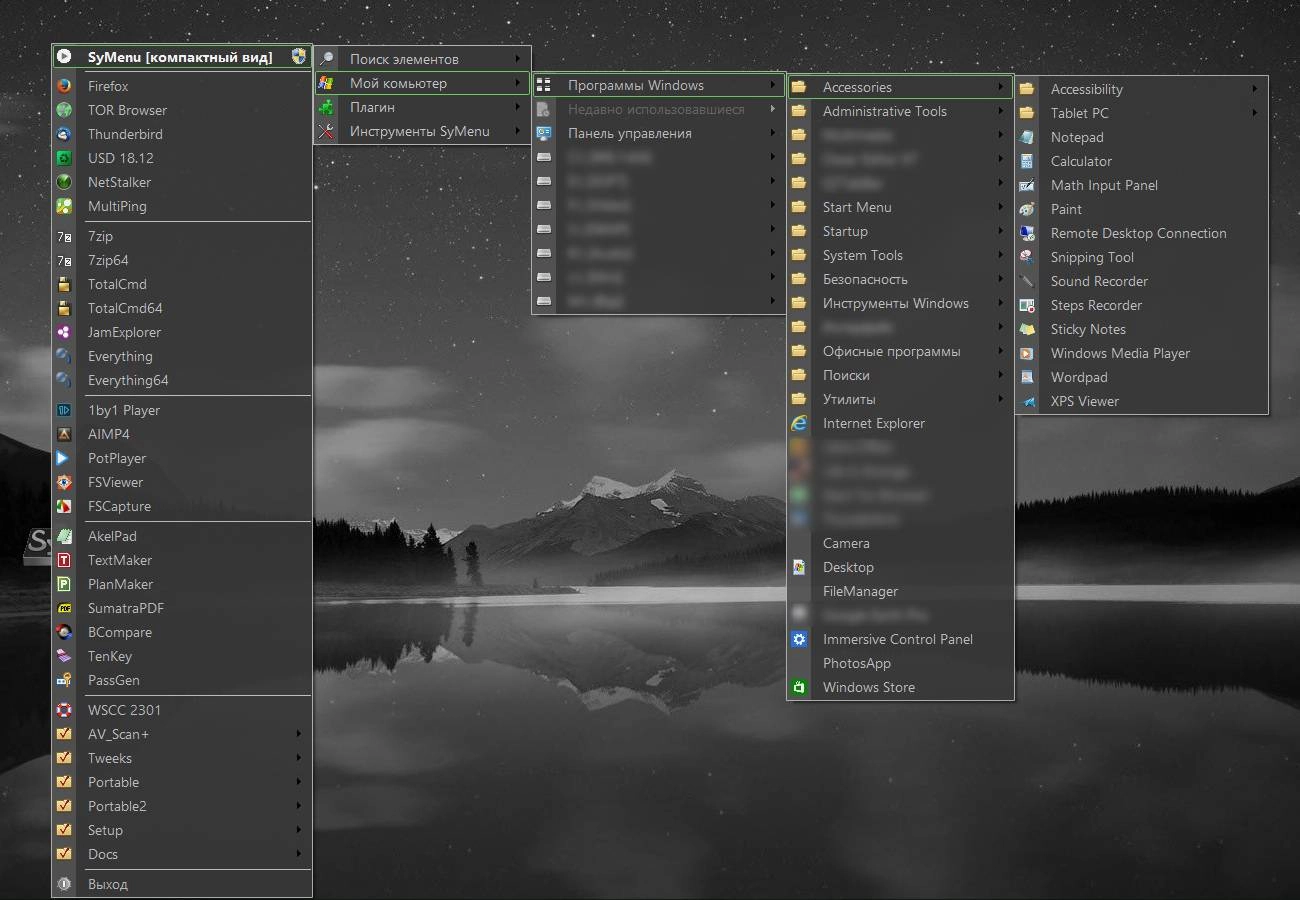Click the Calculator icon in Accessories
1300x900 pixels.
1027,161
